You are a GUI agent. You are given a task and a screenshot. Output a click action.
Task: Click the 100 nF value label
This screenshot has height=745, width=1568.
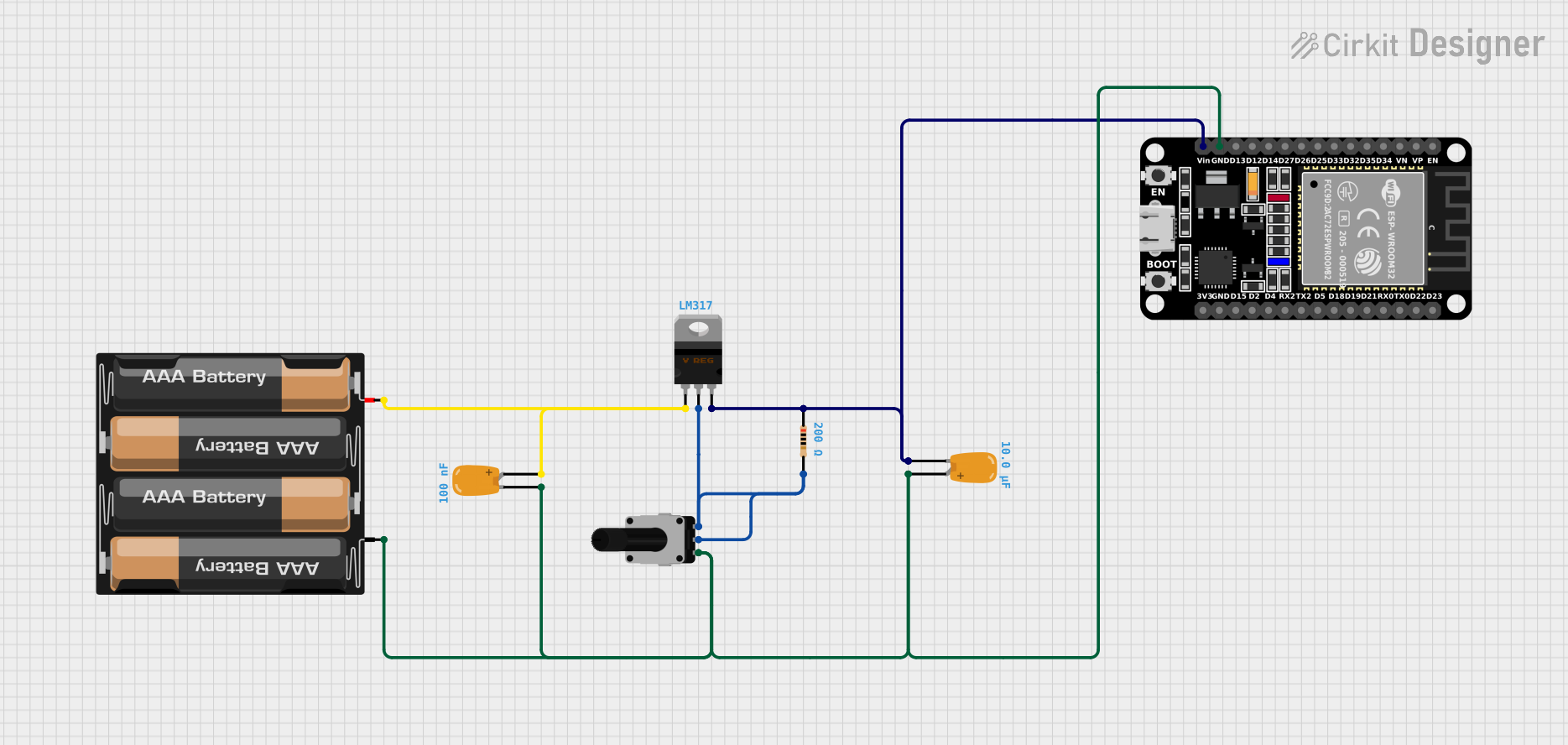coord(444,482)
